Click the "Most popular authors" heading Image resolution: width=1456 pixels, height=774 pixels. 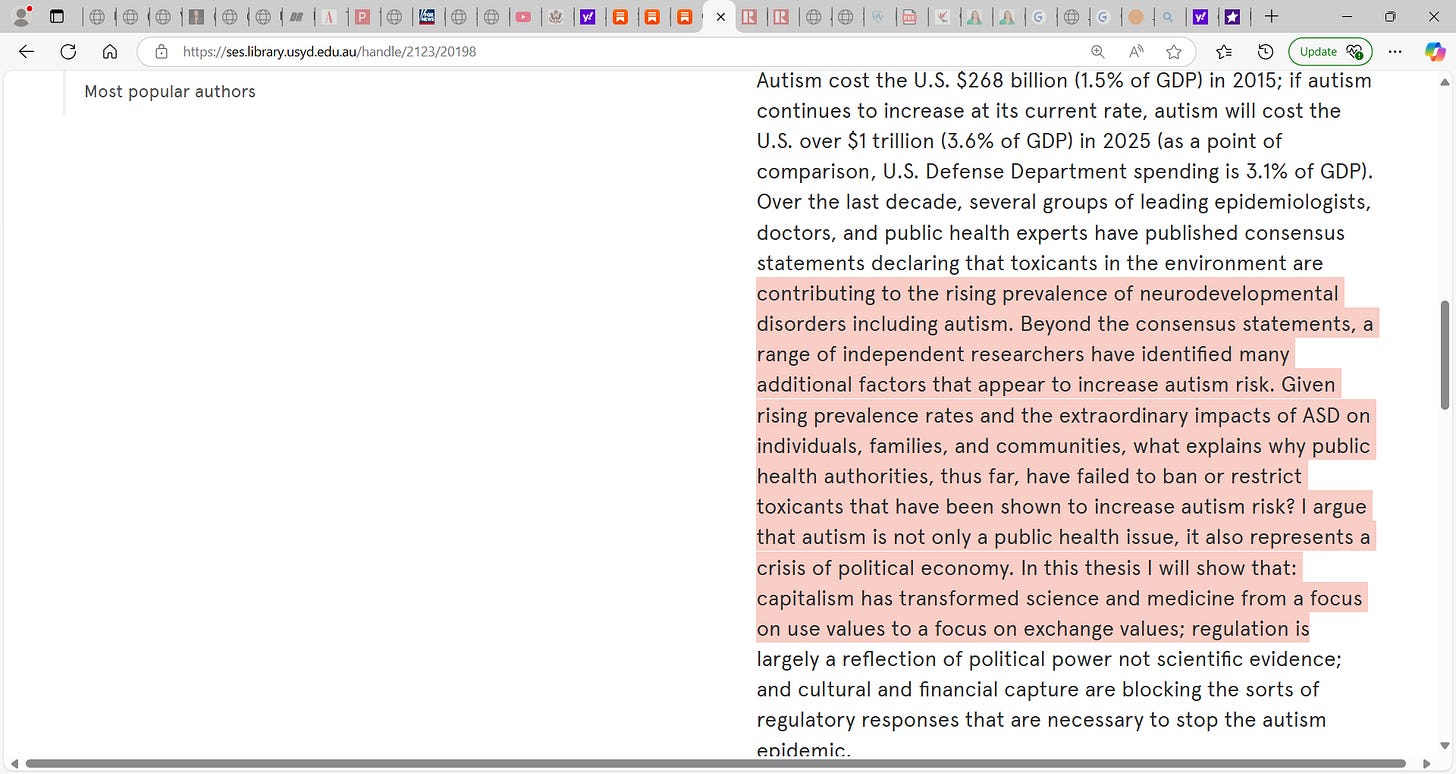click(170, 92)
